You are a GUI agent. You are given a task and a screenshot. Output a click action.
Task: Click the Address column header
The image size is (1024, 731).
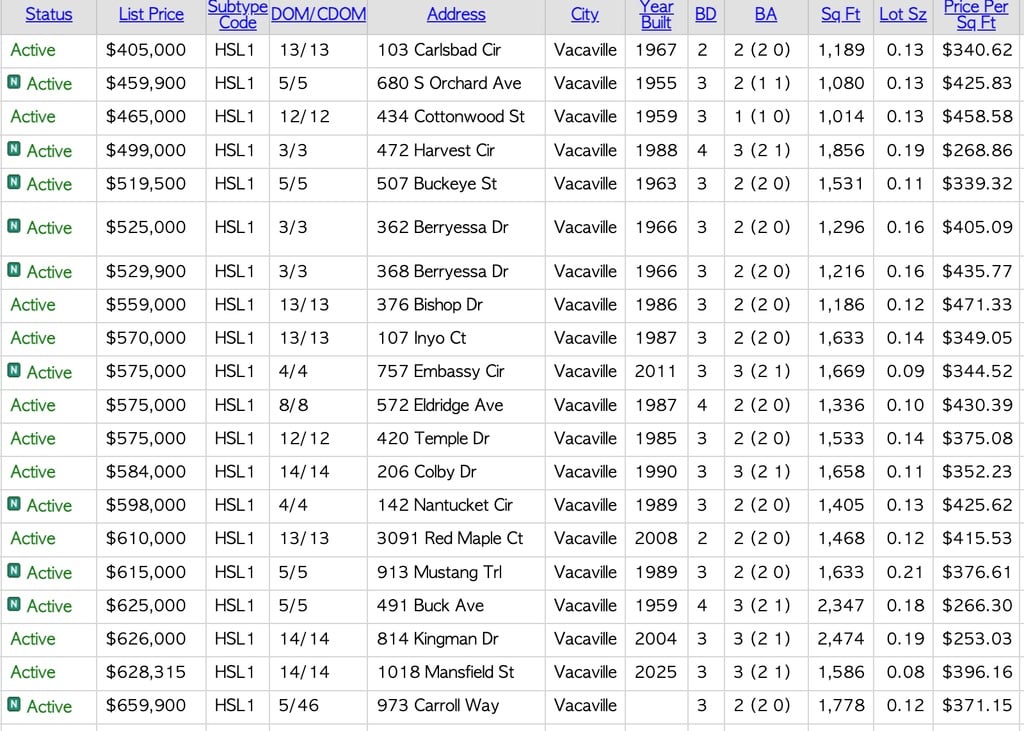[456, 14]
